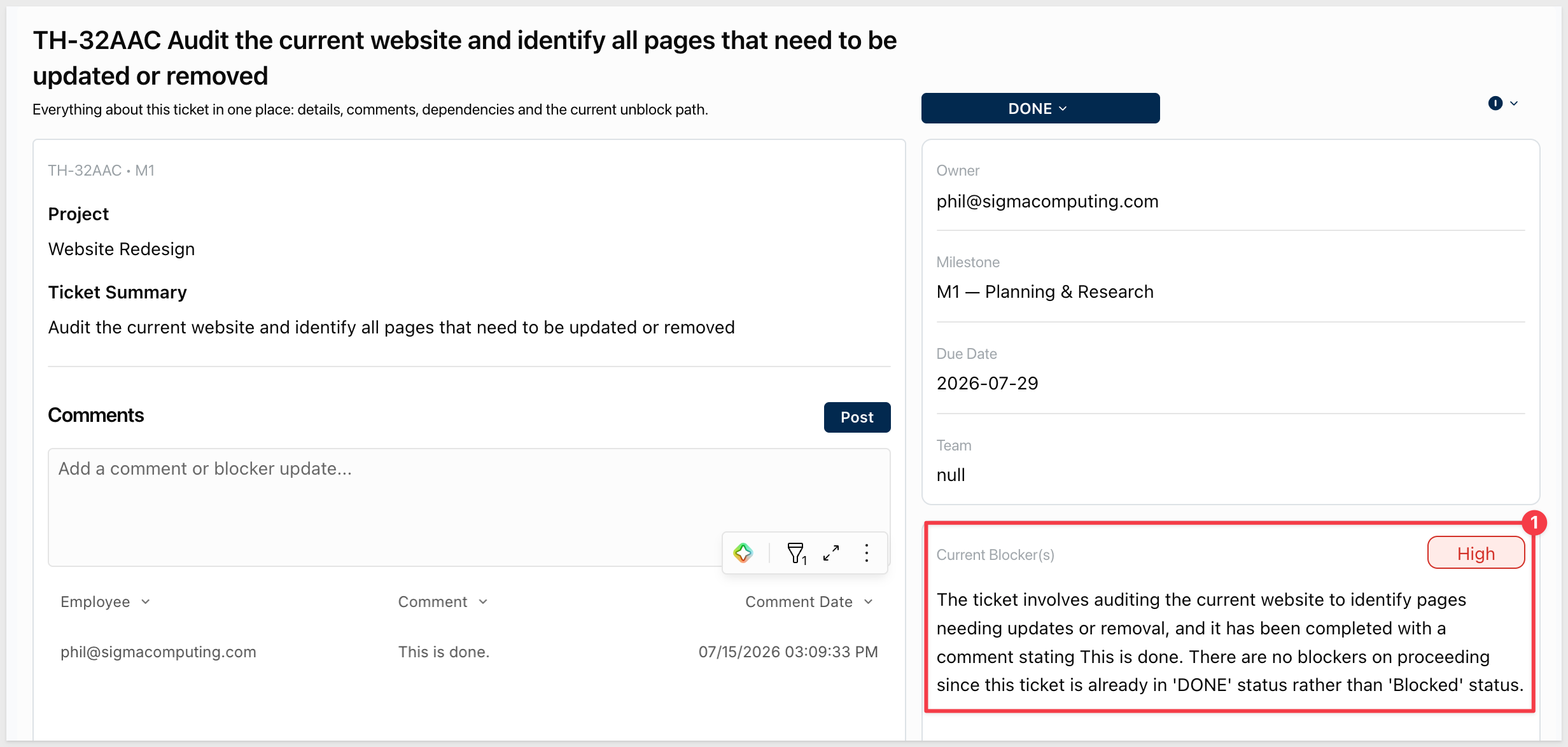Open the DONE status dropdown

(1040, 108)
